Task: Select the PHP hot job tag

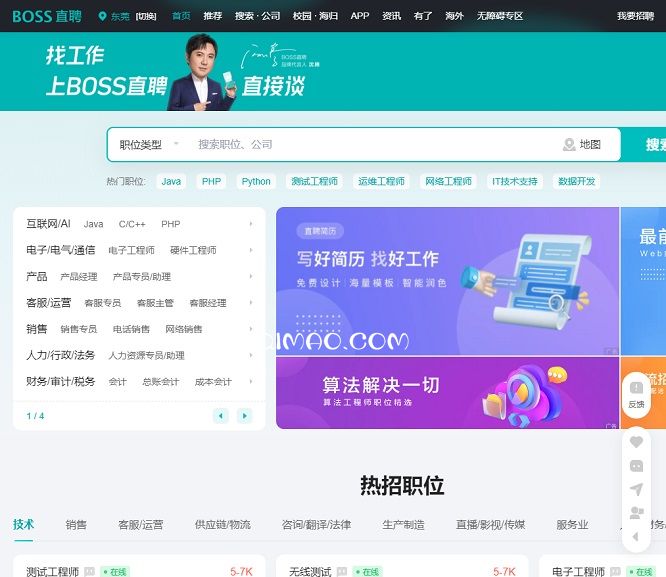Action: 211,181
